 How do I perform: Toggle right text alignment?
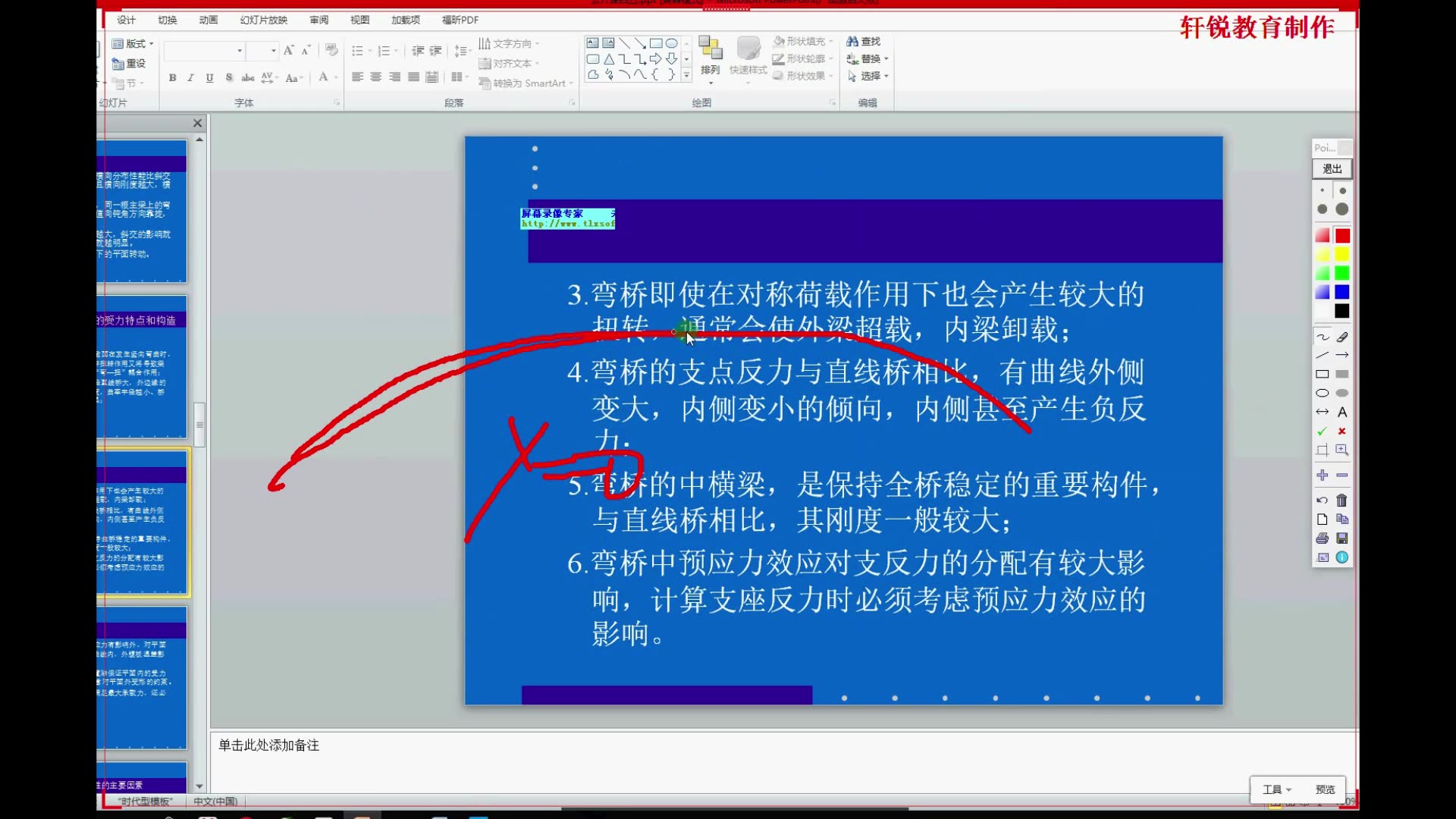(x=394, y=77)
